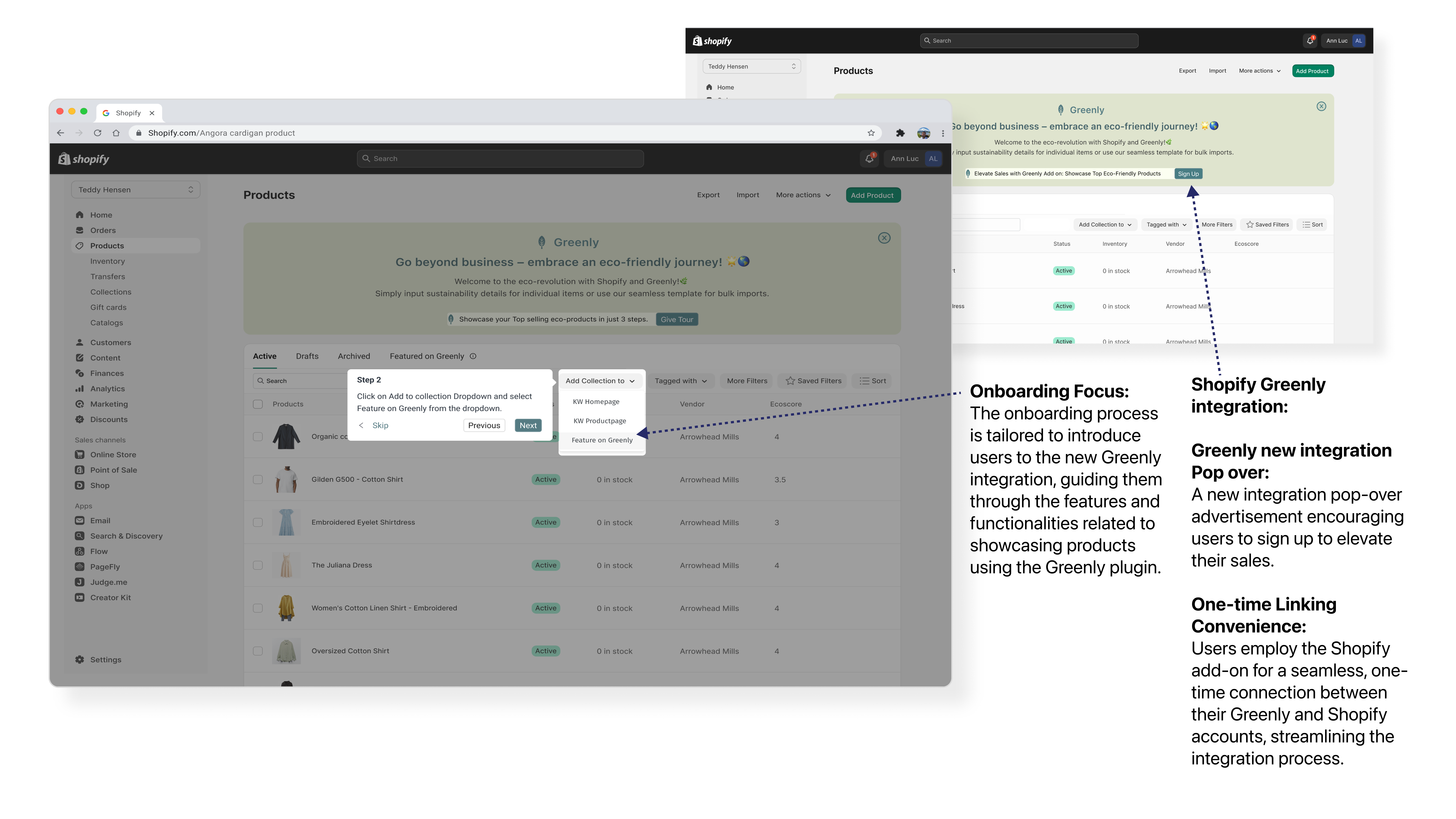Click the Shopify logo in front window header
1456x819 pixels.
tap(84, 159)
